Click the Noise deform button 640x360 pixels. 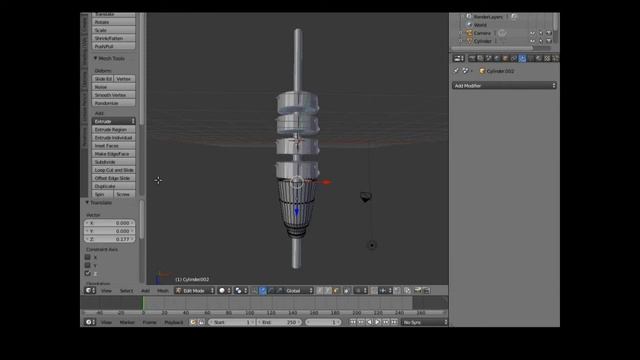(x=113, y=87)
